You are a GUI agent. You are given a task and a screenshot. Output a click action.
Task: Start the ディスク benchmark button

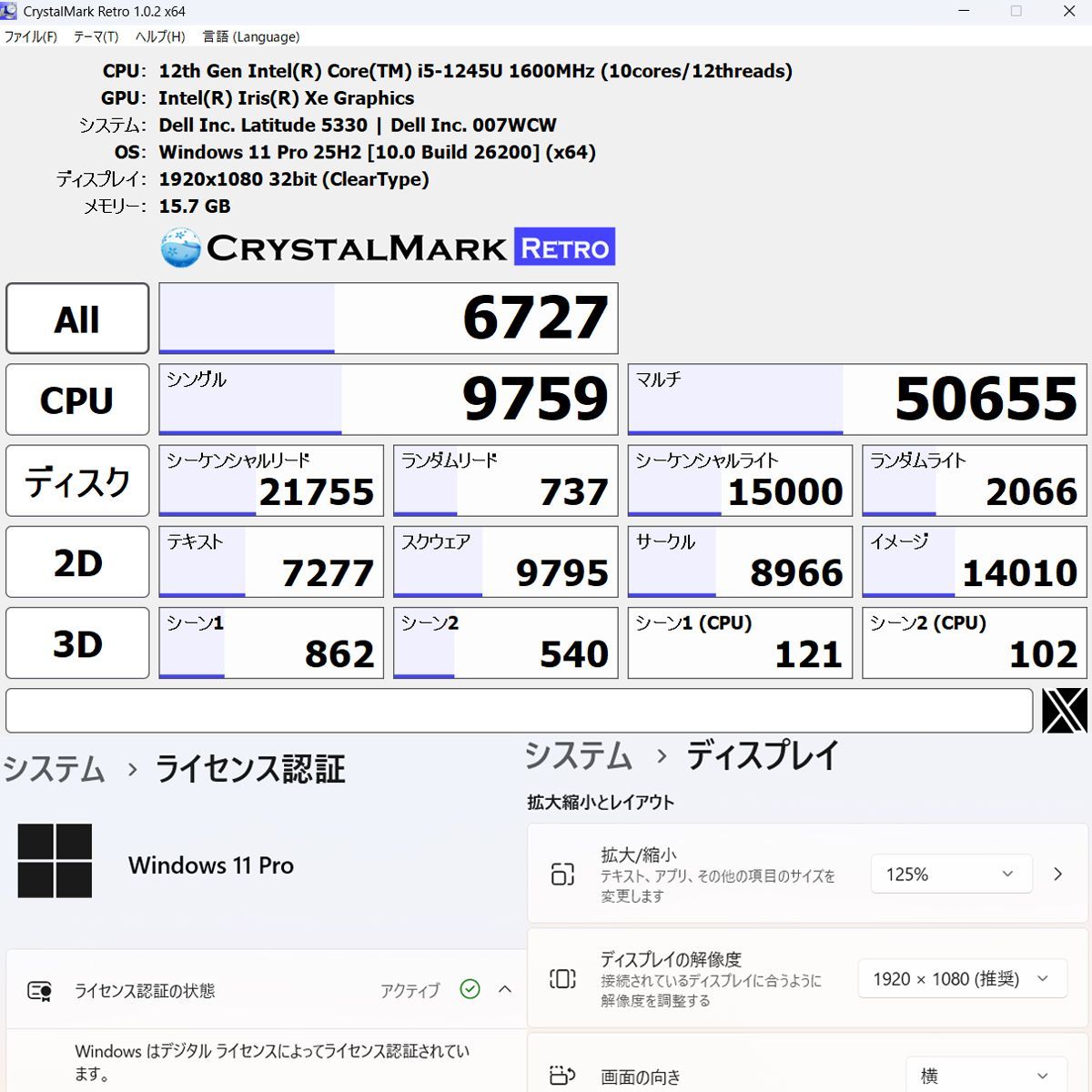point(77,480)
